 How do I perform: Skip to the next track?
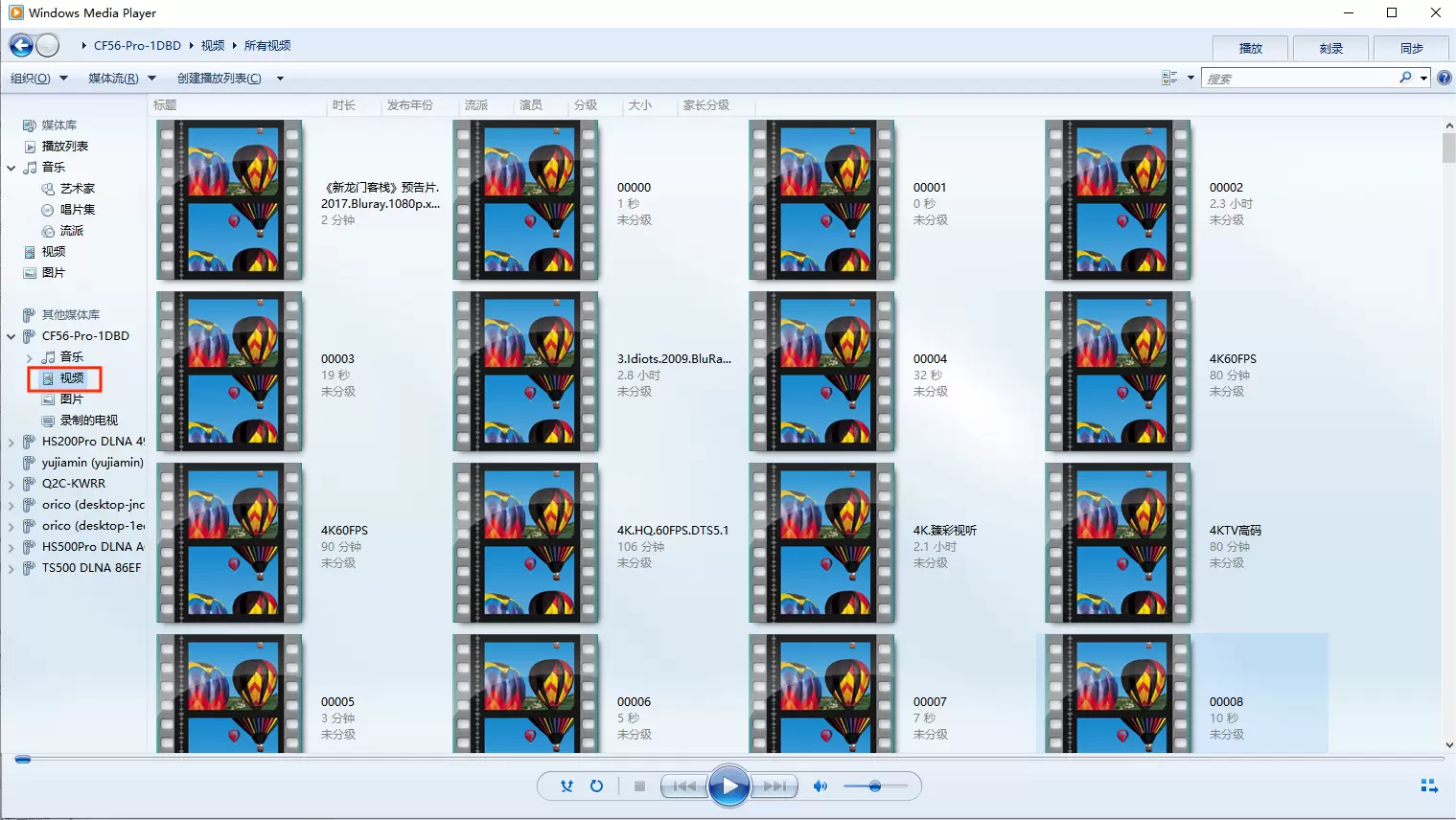(774, 786)
